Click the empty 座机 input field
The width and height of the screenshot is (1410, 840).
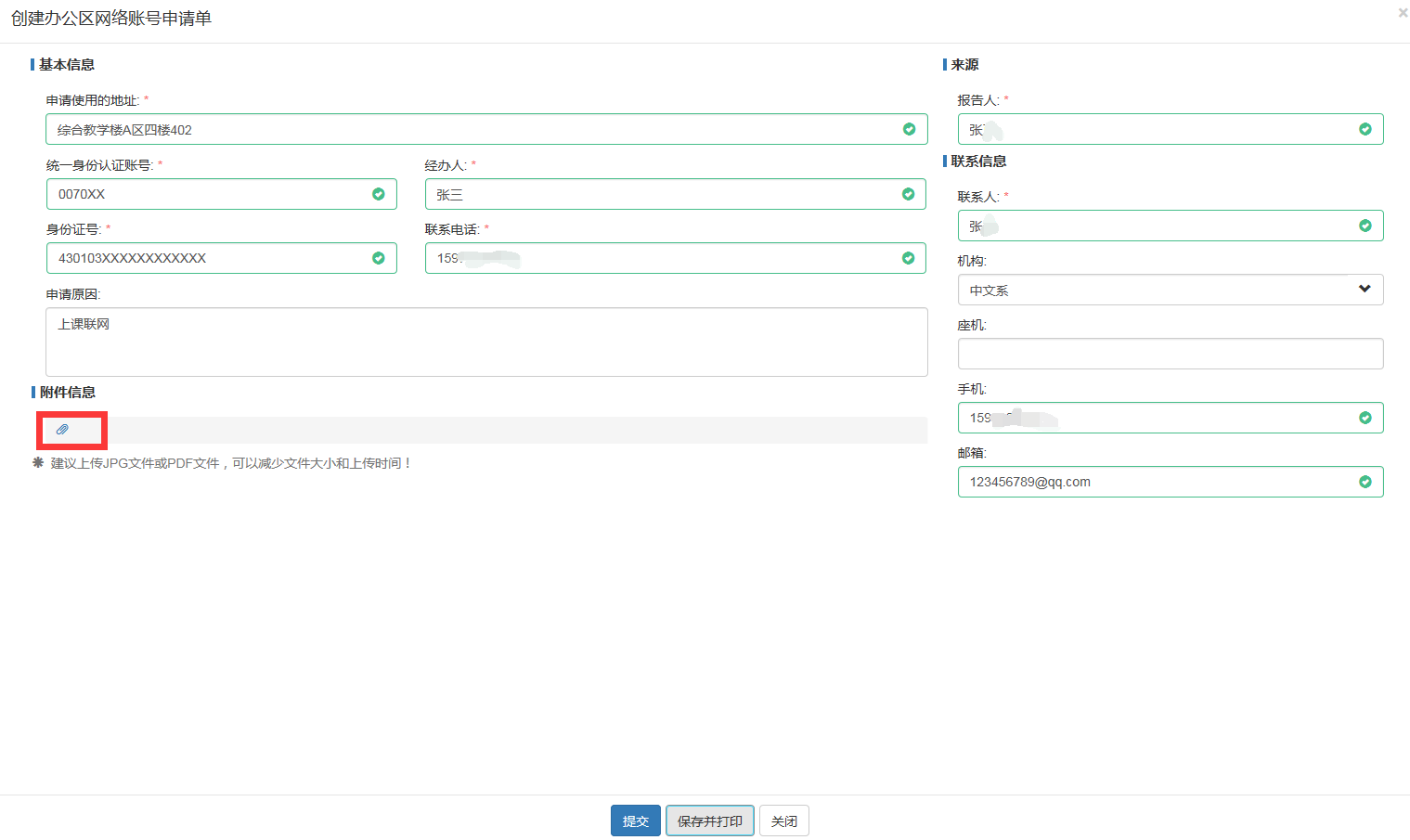pyautogui.click(x=1170, y=354)
